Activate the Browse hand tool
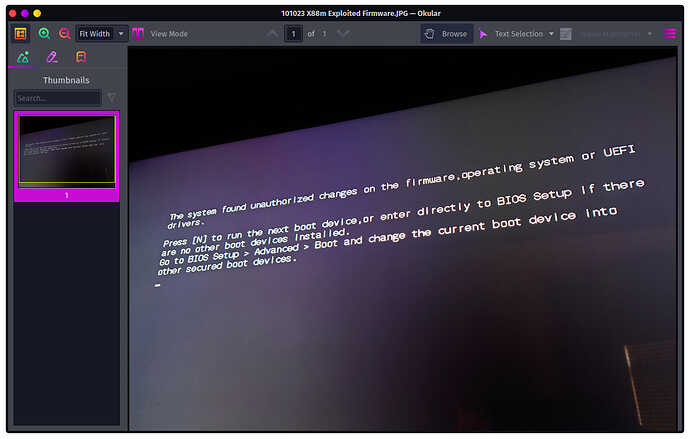 point(446,33)
